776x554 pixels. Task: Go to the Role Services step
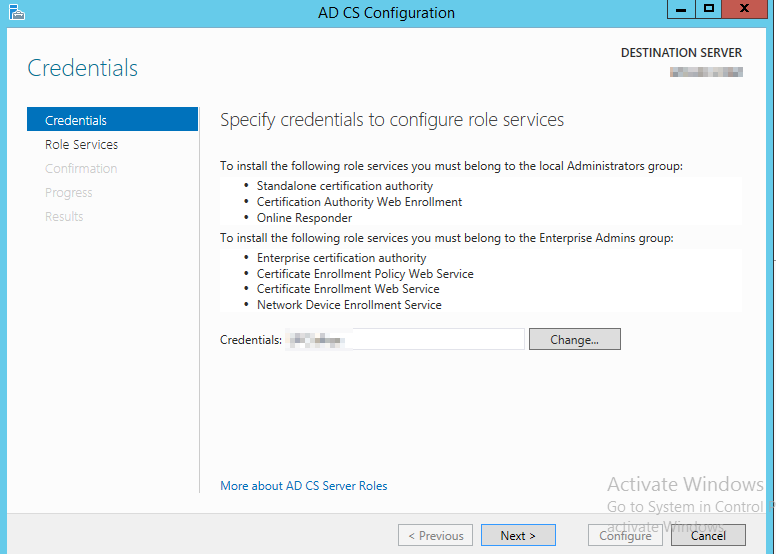81,144
